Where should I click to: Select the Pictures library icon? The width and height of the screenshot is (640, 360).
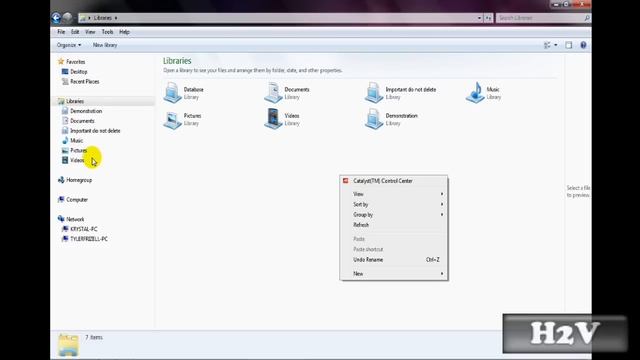pyautogui.click(x=172, y=119)
